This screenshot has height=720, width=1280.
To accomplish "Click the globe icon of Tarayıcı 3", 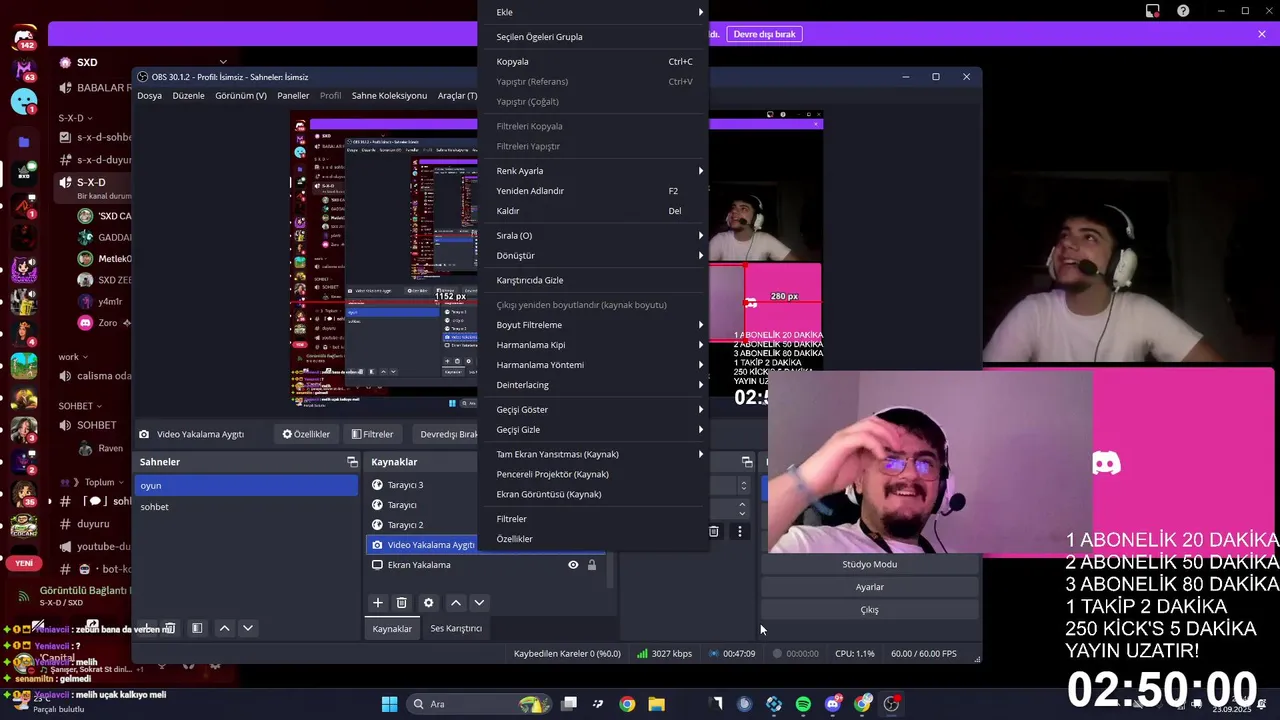I will (x=377, y=485).
